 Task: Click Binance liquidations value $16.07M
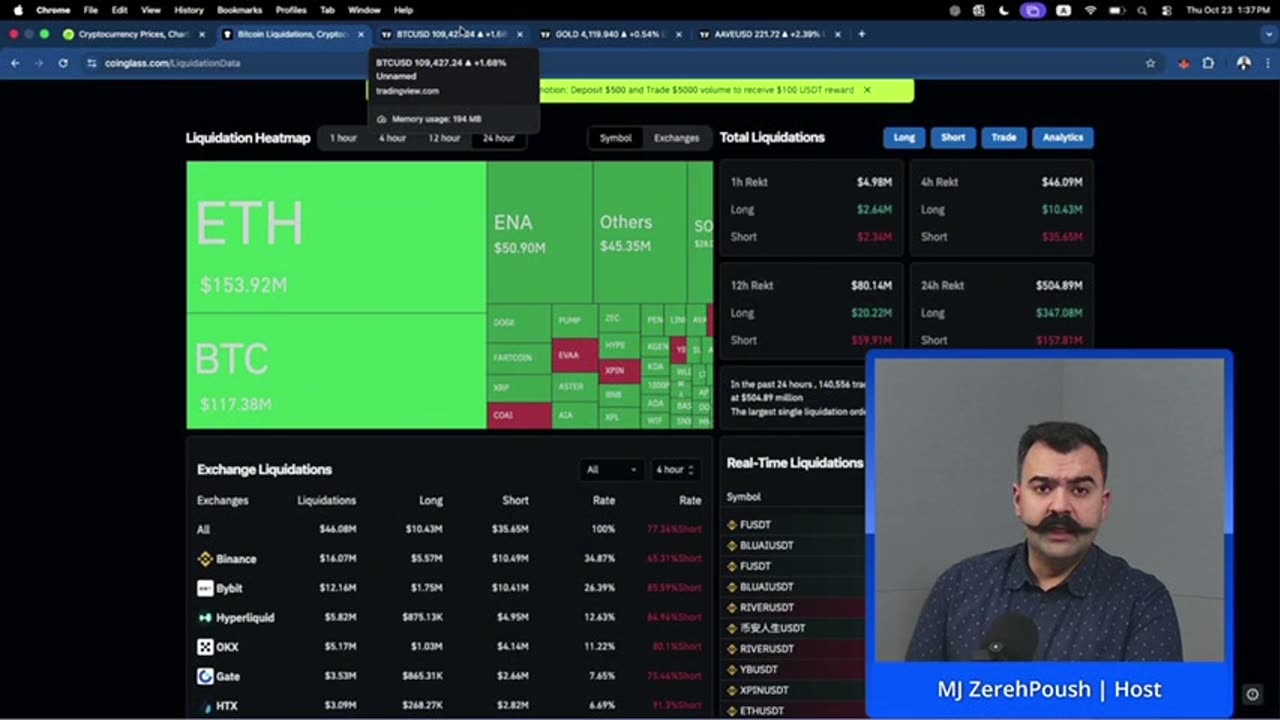338,559
